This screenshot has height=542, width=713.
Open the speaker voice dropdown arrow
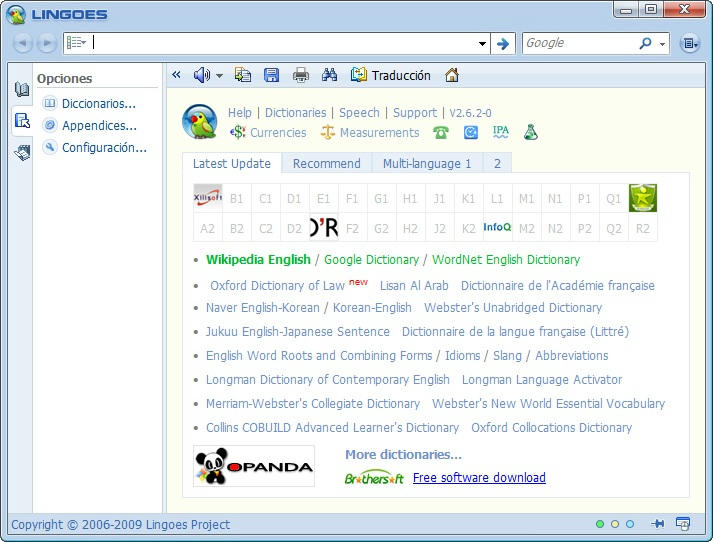pyautogui.click(x=219, y=76)
